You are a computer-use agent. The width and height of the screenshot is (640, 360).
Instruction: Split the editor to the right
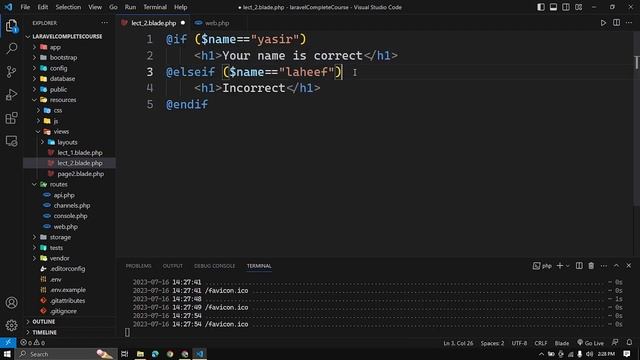click(616, 23)
